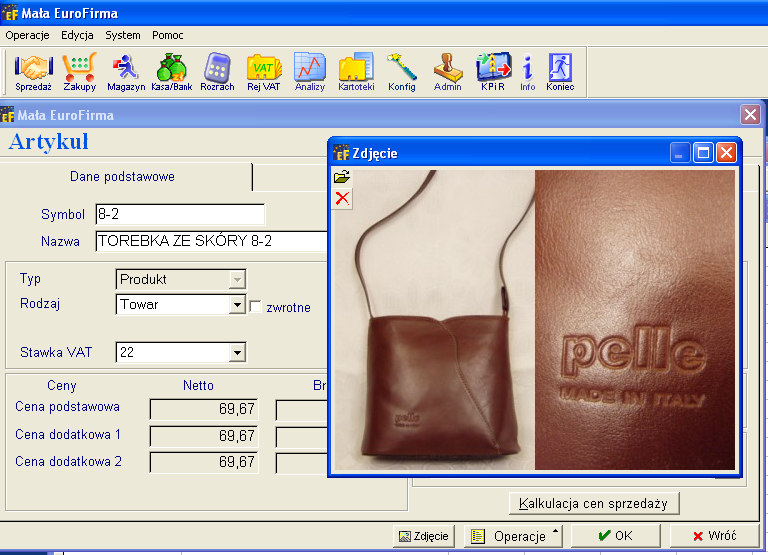Open the Operacje button at bottom
Viewport: 768px width, 555px height.
pos(513,536)
